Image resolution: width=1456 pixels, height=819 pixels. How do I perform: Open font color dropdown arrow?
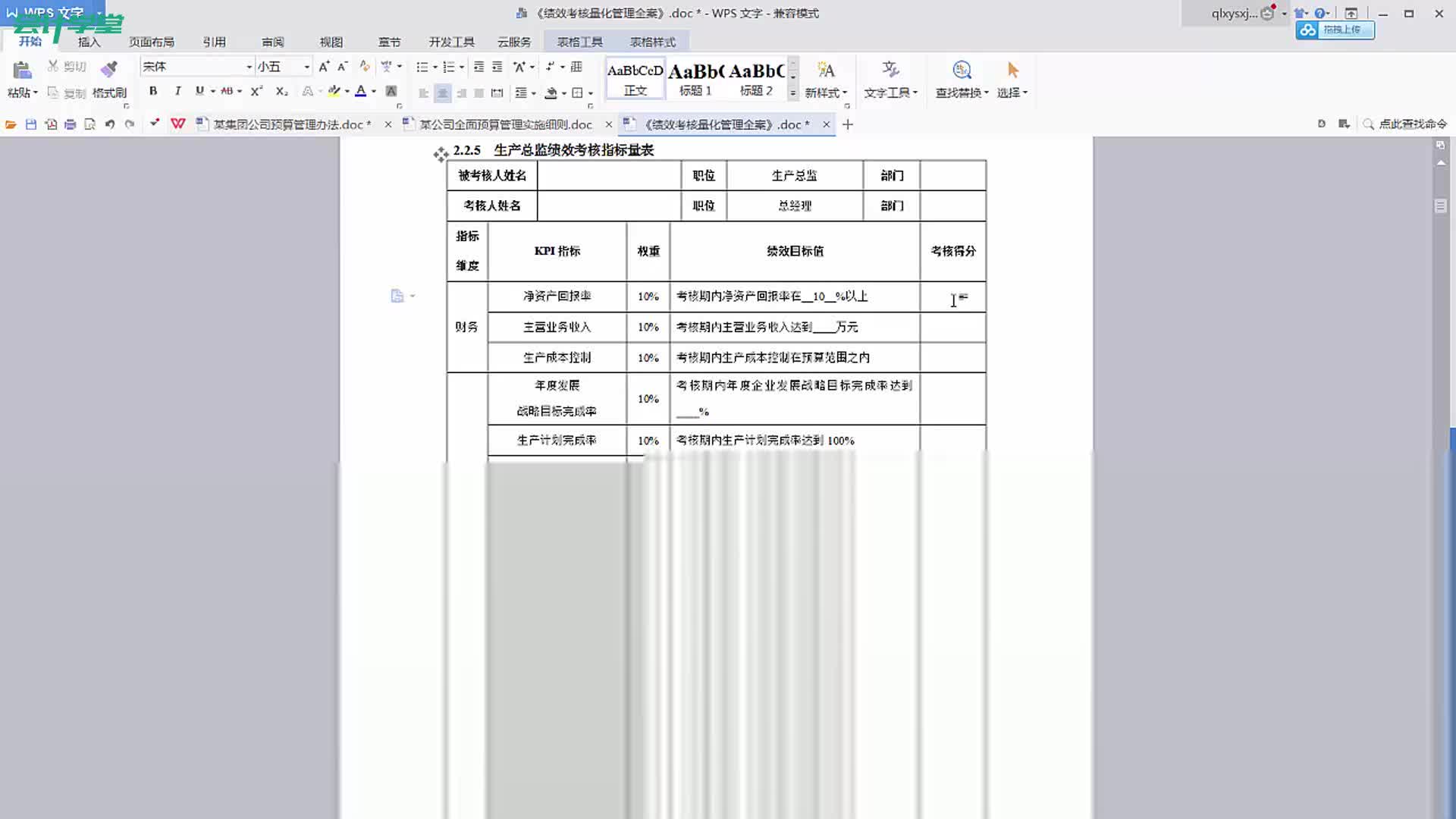(374, 92)
